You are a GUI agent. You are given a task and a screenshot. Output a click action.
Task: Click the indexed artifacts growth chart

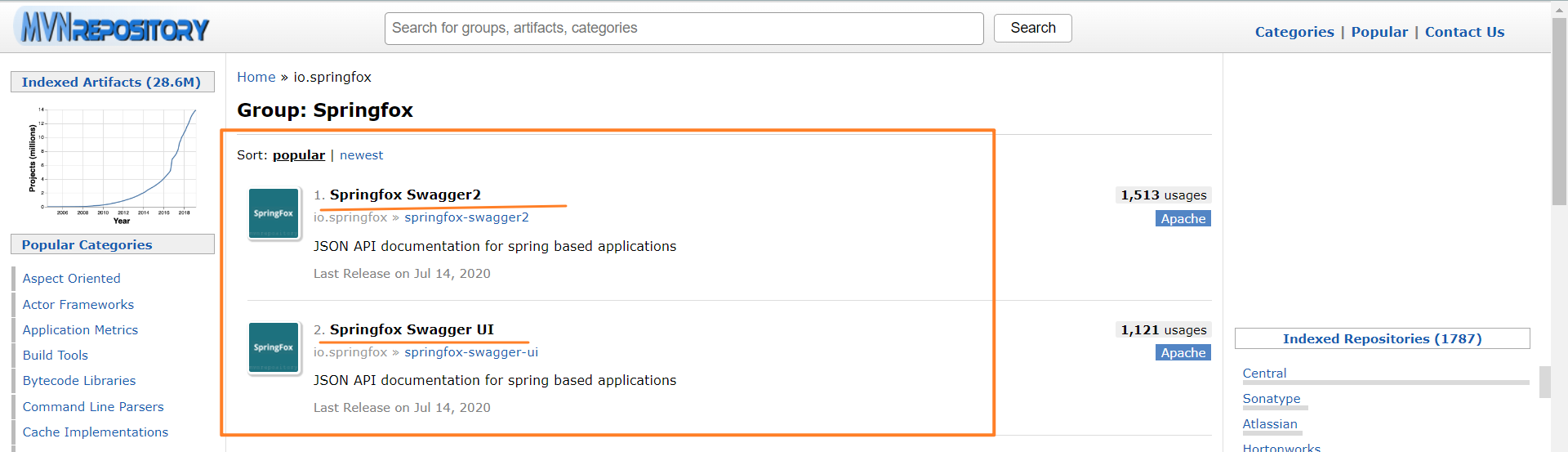113,166
